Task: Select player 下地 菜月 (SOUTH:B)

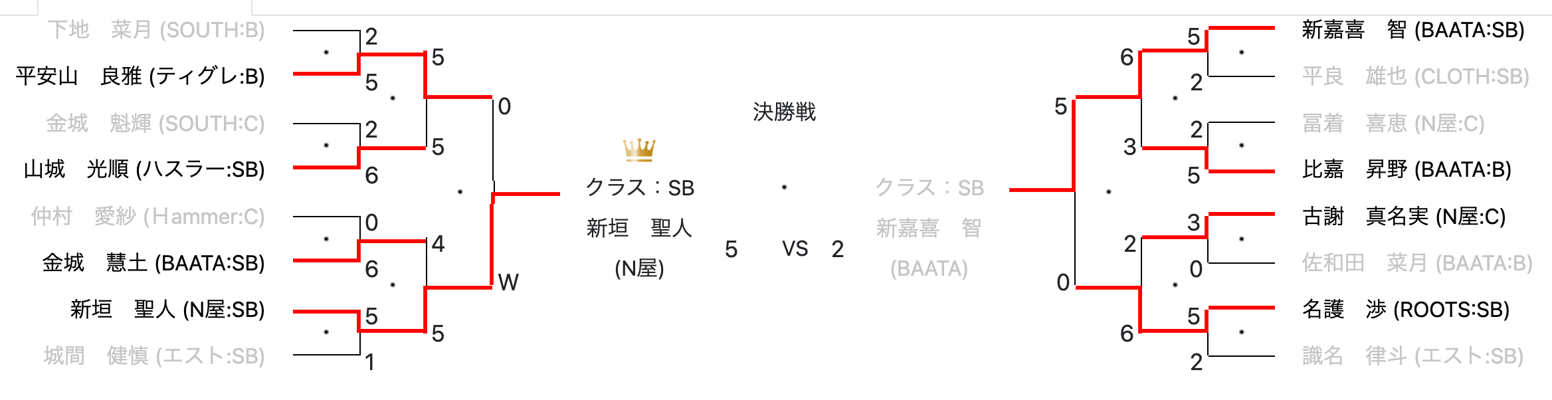Action: pos(155,30)
